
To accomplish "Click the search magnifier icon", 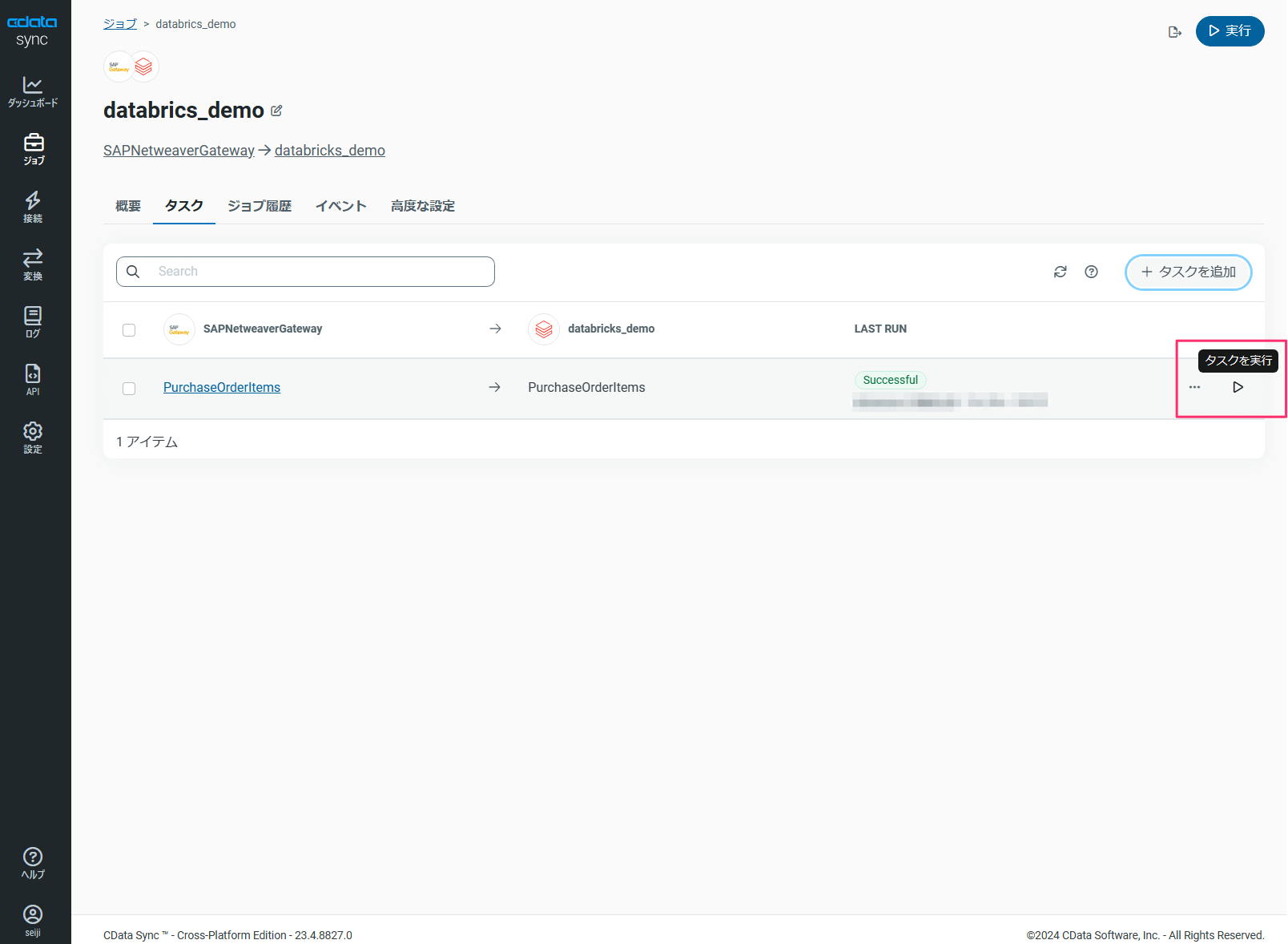I will (x=133, y=272).
